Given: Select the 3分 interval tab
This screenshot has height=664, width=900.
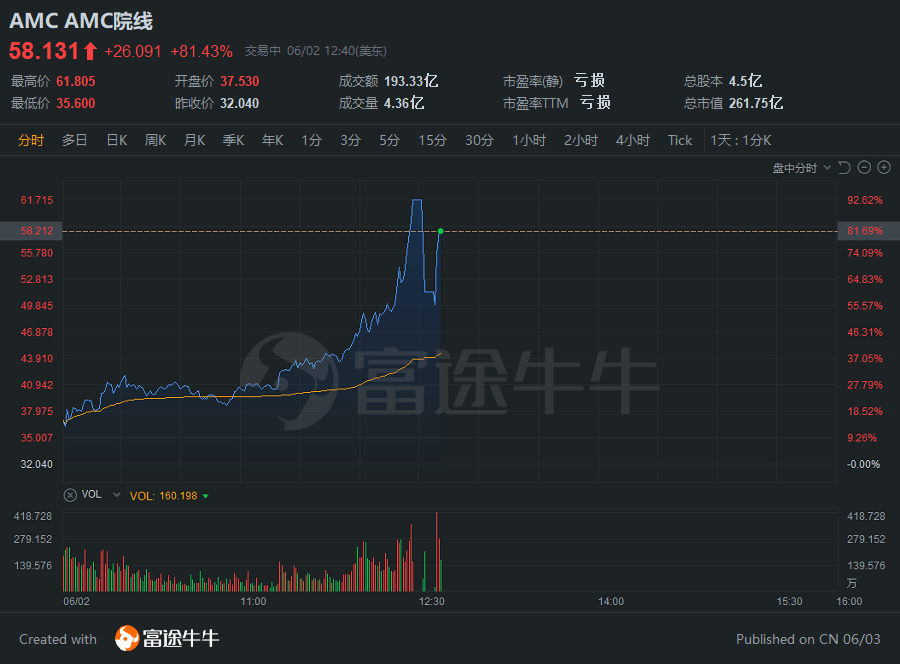Looking at the screenshot, I should [x=350, y=141].
